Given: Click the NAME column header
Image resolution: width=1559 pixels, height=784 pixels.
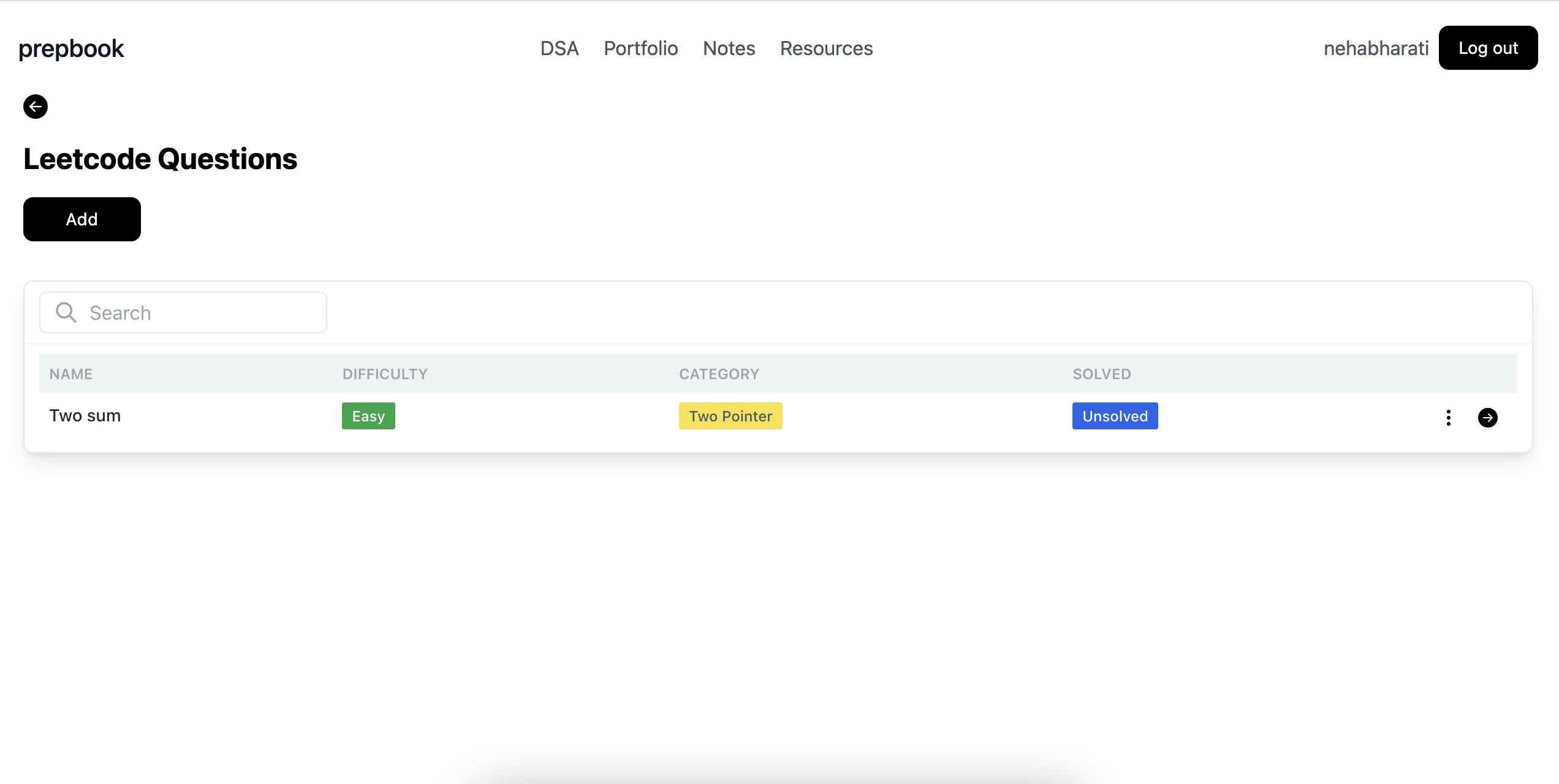Looking at the screenshot, I should 71,374.
